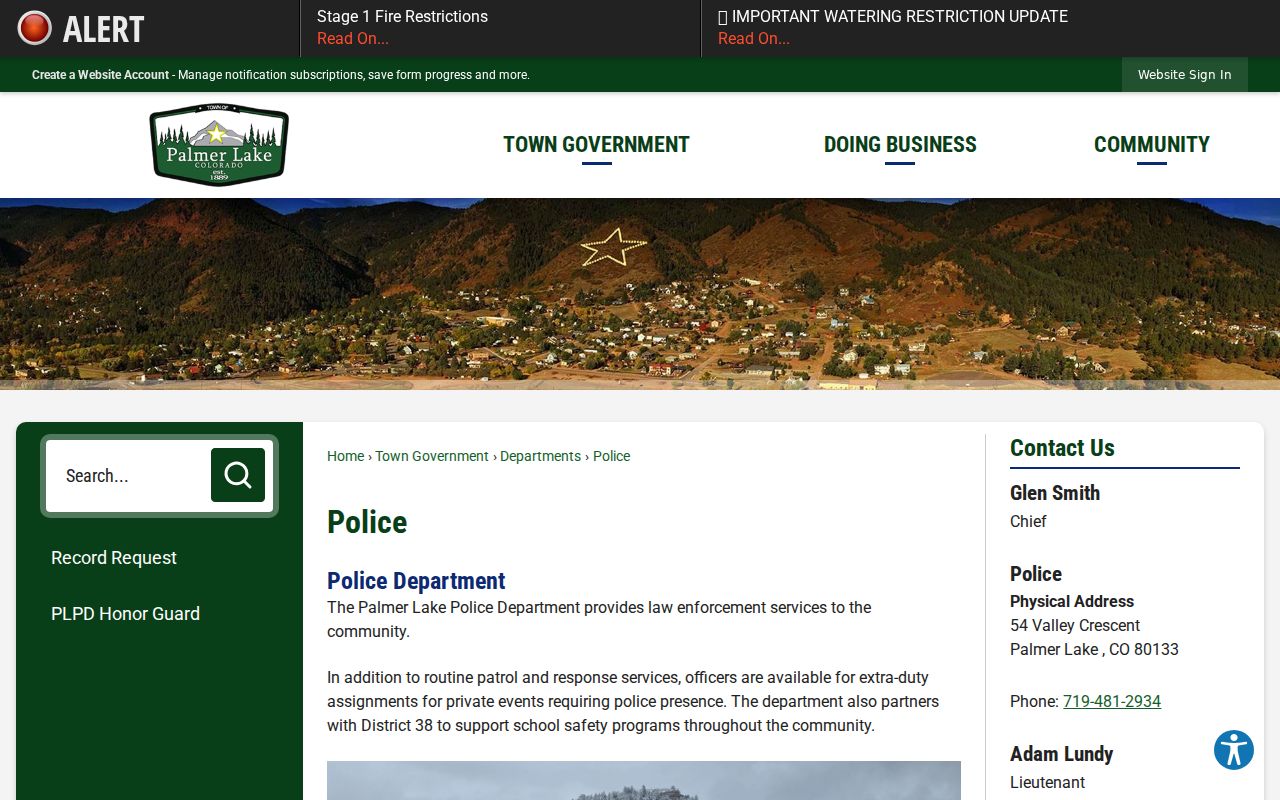Click the Police Department subheading
1280x800 pixels.
pos(416,581)
